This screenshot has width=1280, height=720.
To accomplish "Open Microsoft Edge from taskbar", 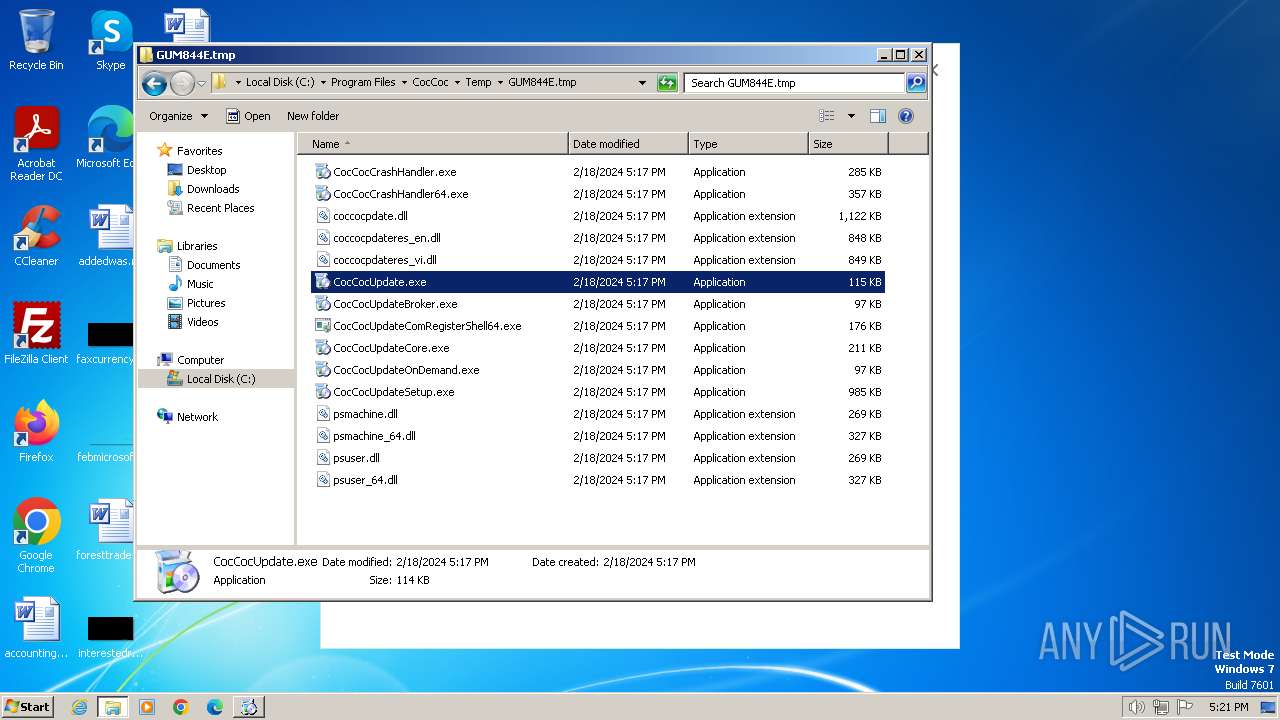I will click(x=215, y=707).
